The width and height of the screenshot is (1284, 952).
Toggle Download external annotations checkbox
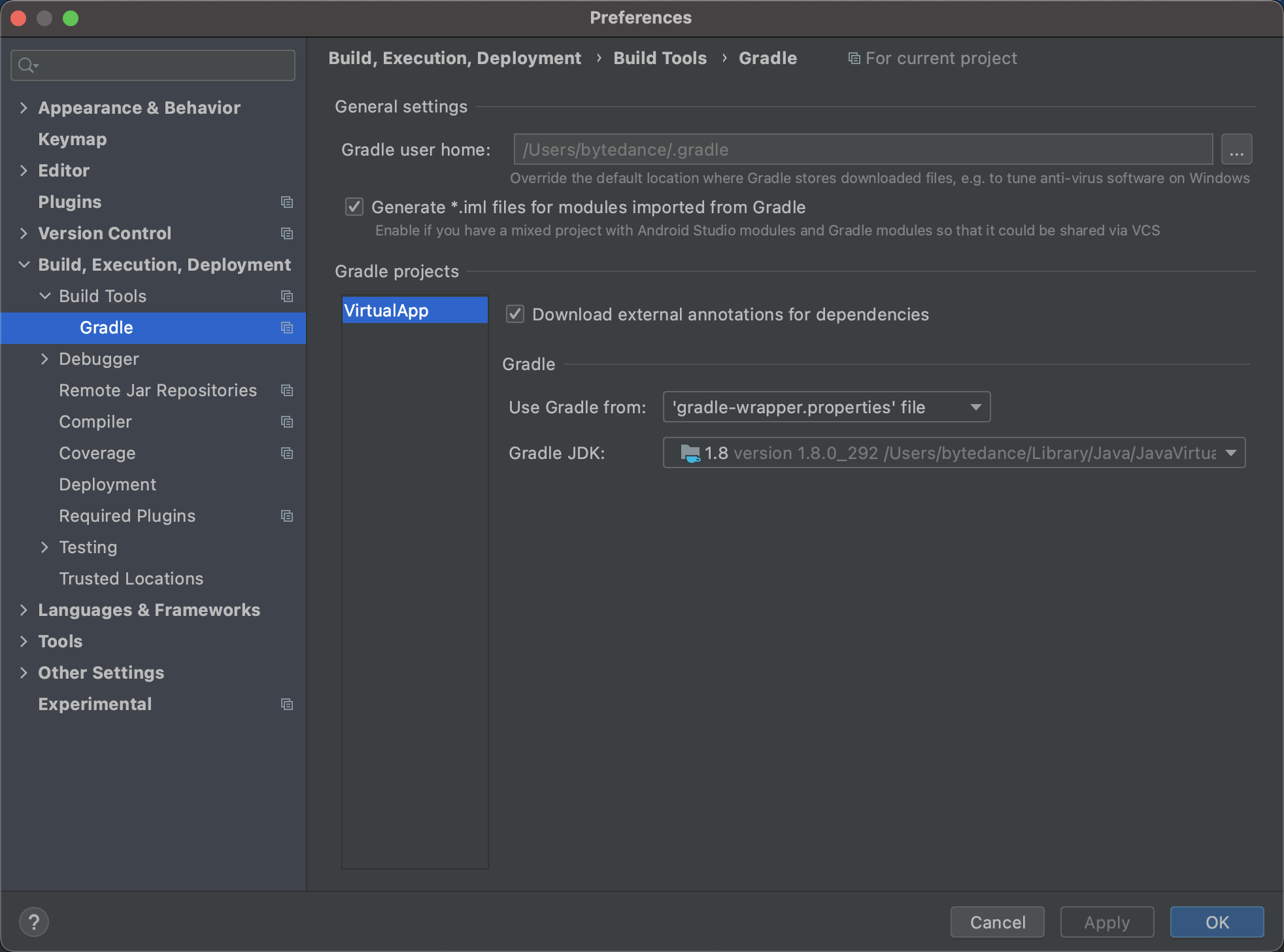tap(515, 314)
